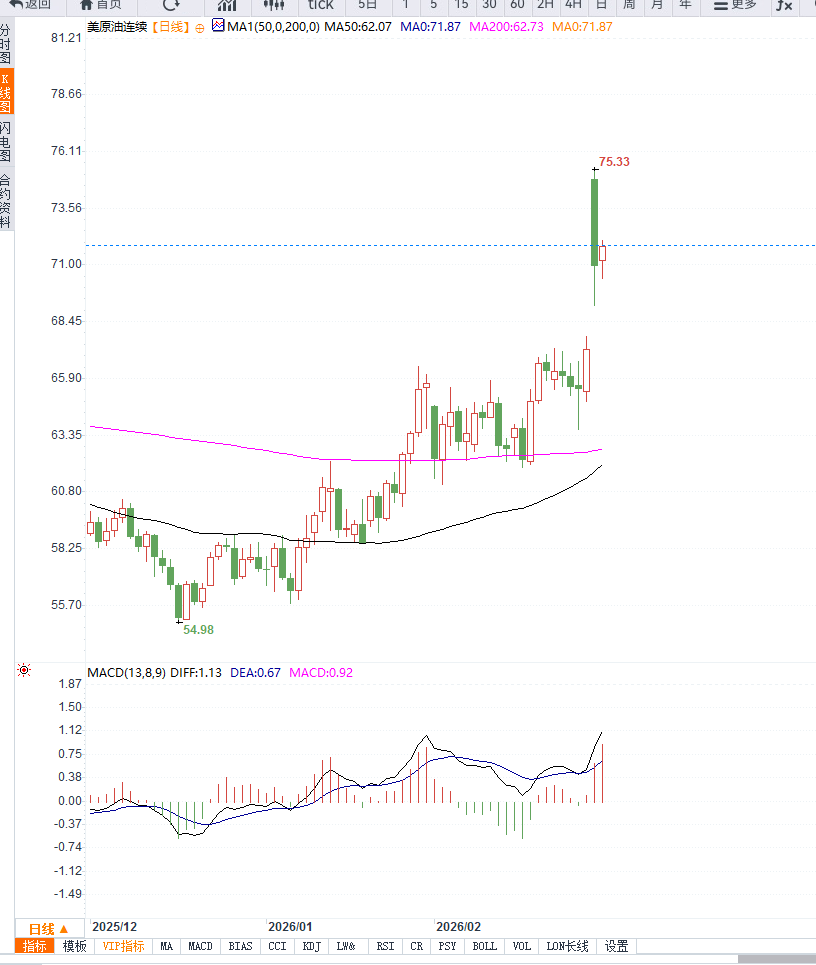
Task: Select the 月 monthly period
Action: [657, 5]
